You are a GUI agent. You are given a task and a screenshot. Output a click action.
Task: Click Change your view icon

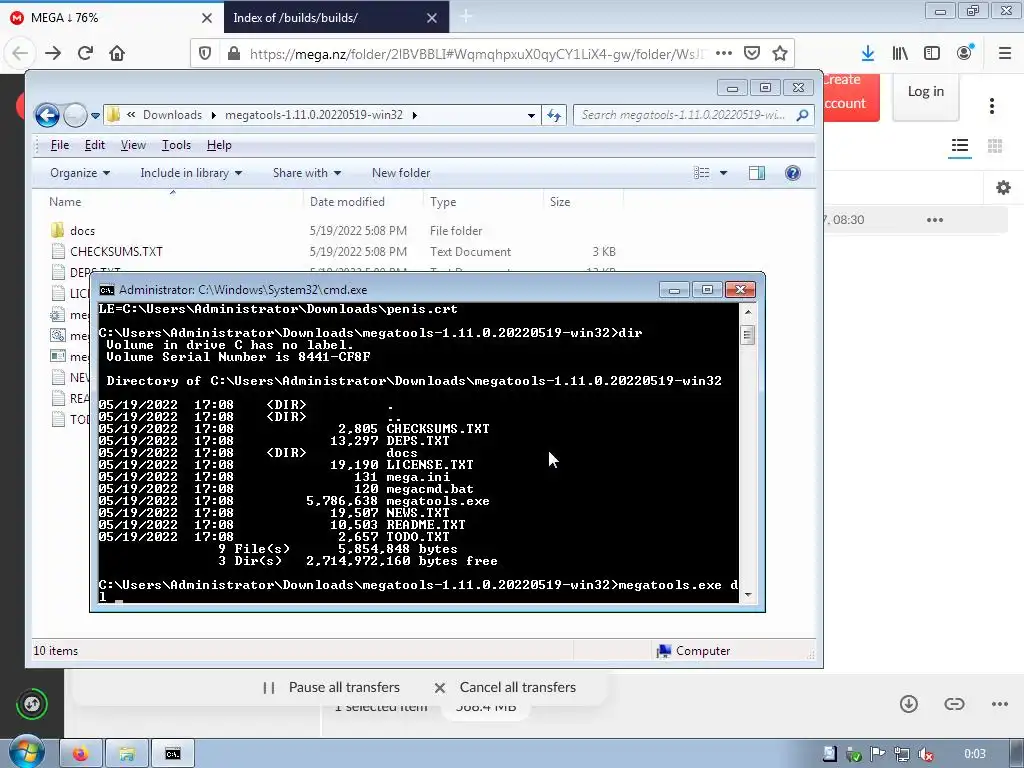coord(702,173)
